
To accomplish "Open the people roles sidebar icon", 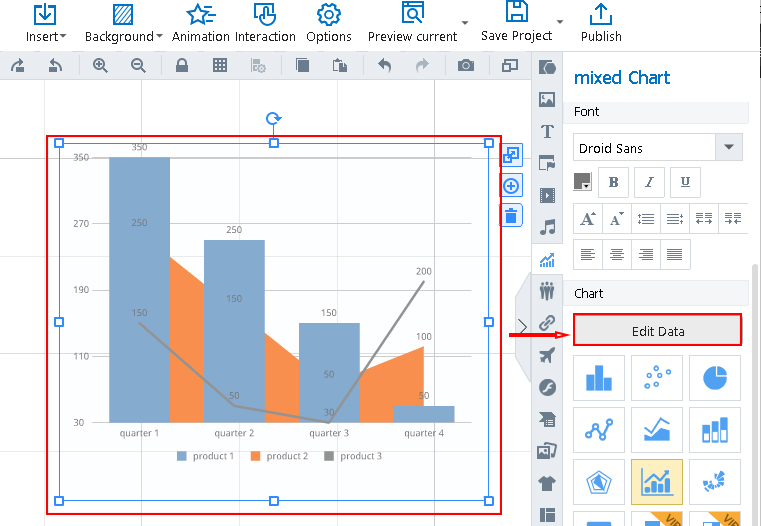I will coord(547,291).
